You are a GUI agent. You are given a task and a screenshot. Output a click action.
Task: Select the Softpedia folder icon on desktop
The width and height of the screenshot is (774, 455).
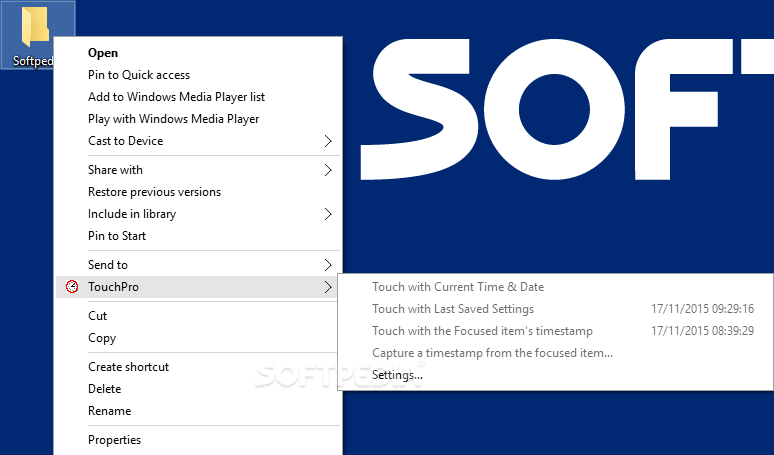point(36,25)
